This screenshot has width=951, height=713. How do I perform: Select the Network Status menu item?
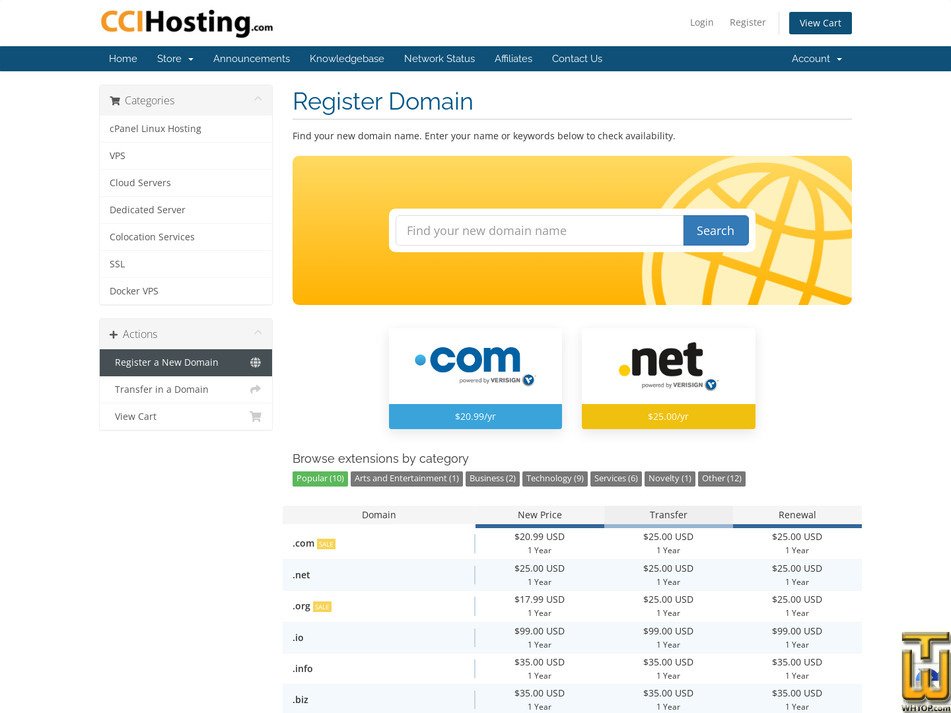pyautogui.click(x=439, y=58)
